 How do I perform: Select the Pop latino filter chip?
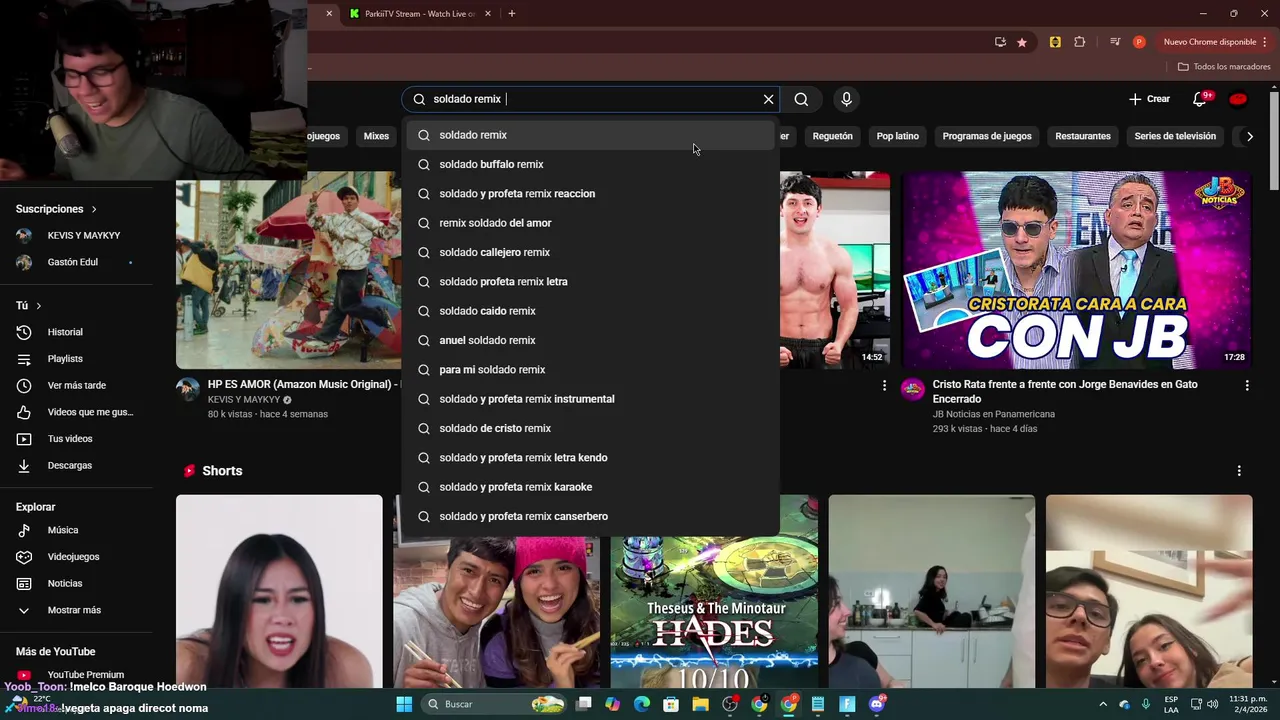click(x=897, y=136)
